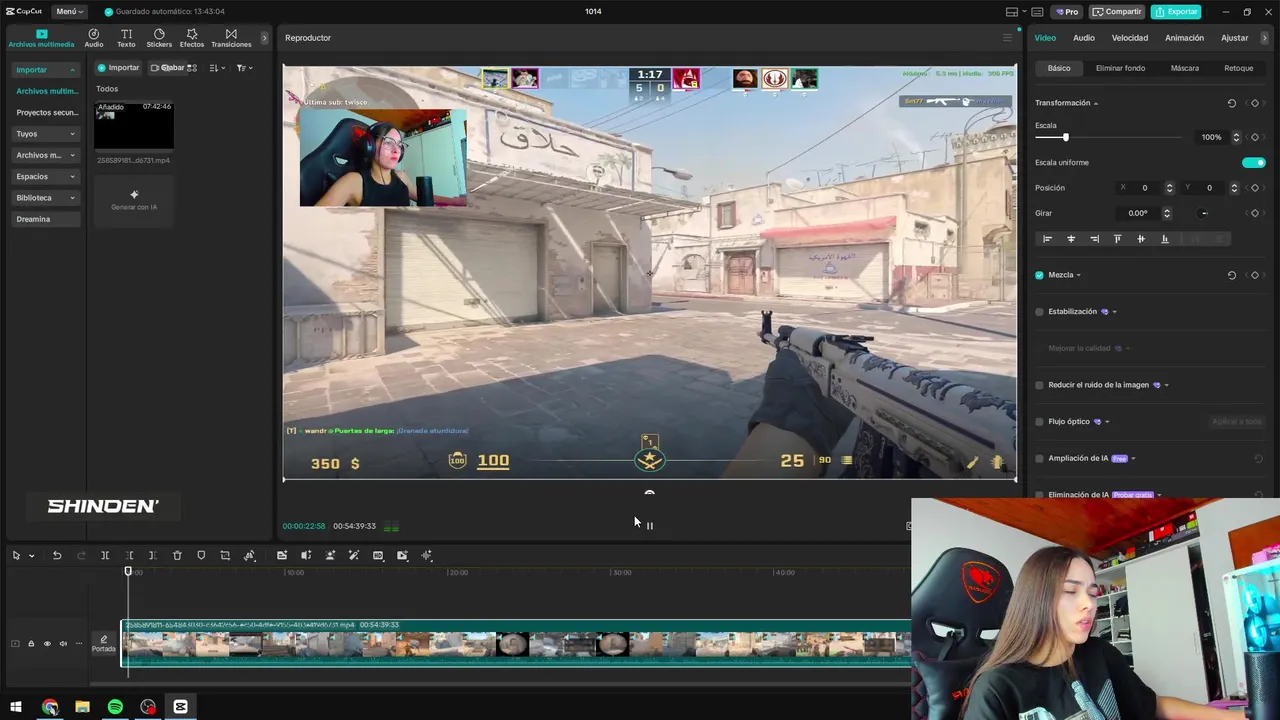Switch to the Animación tab

pos(1184,38)
